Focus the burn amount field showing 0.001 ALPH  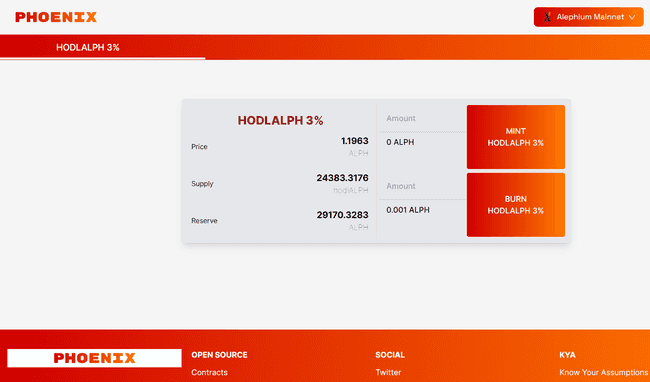pos(422,210)
